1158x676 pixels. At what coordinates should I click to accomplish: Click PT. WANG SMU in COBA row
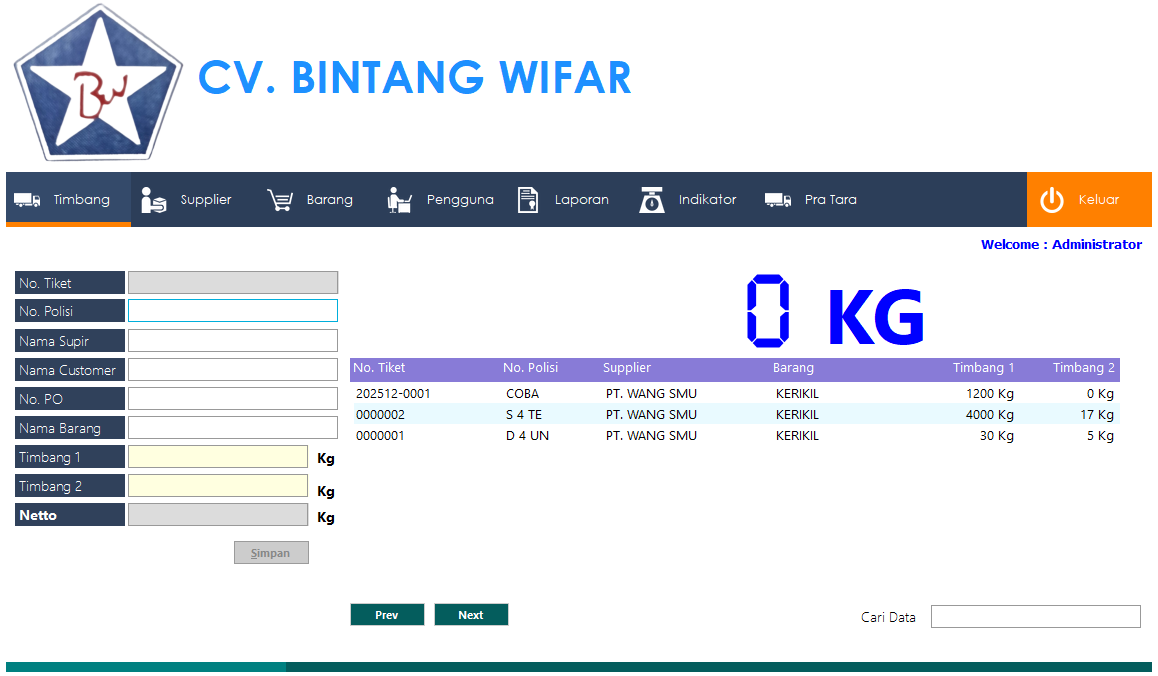[x=651, y=394]
